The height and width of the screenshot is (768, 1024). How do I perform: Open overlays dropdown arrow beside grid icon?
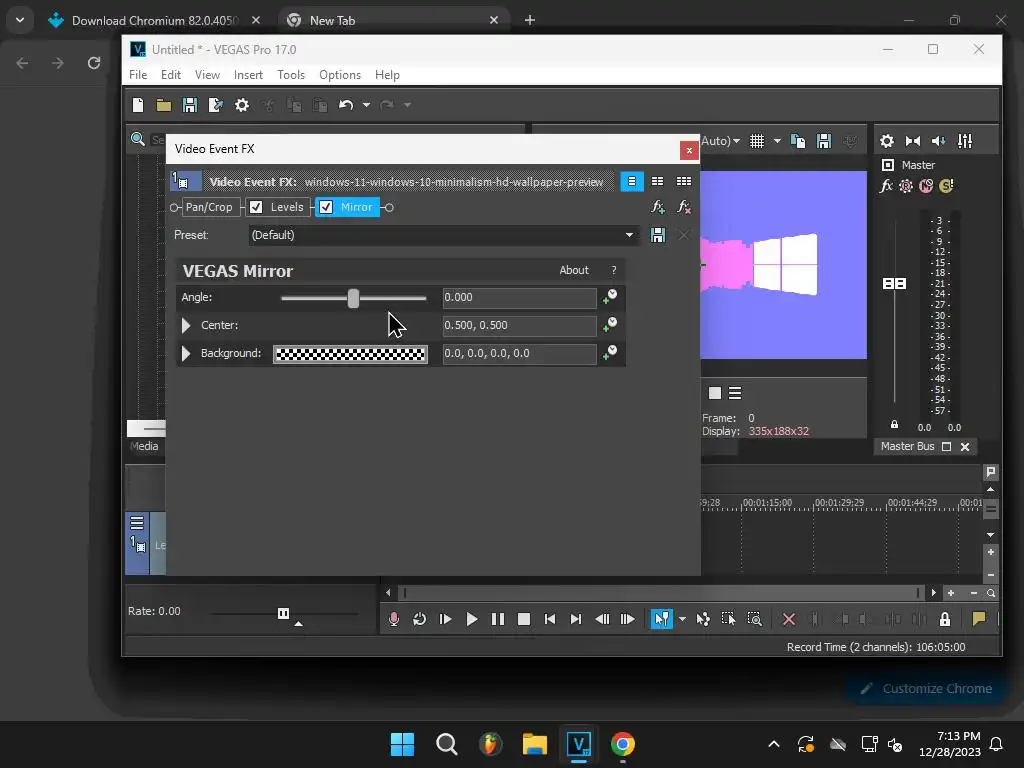tap(777, 141)
